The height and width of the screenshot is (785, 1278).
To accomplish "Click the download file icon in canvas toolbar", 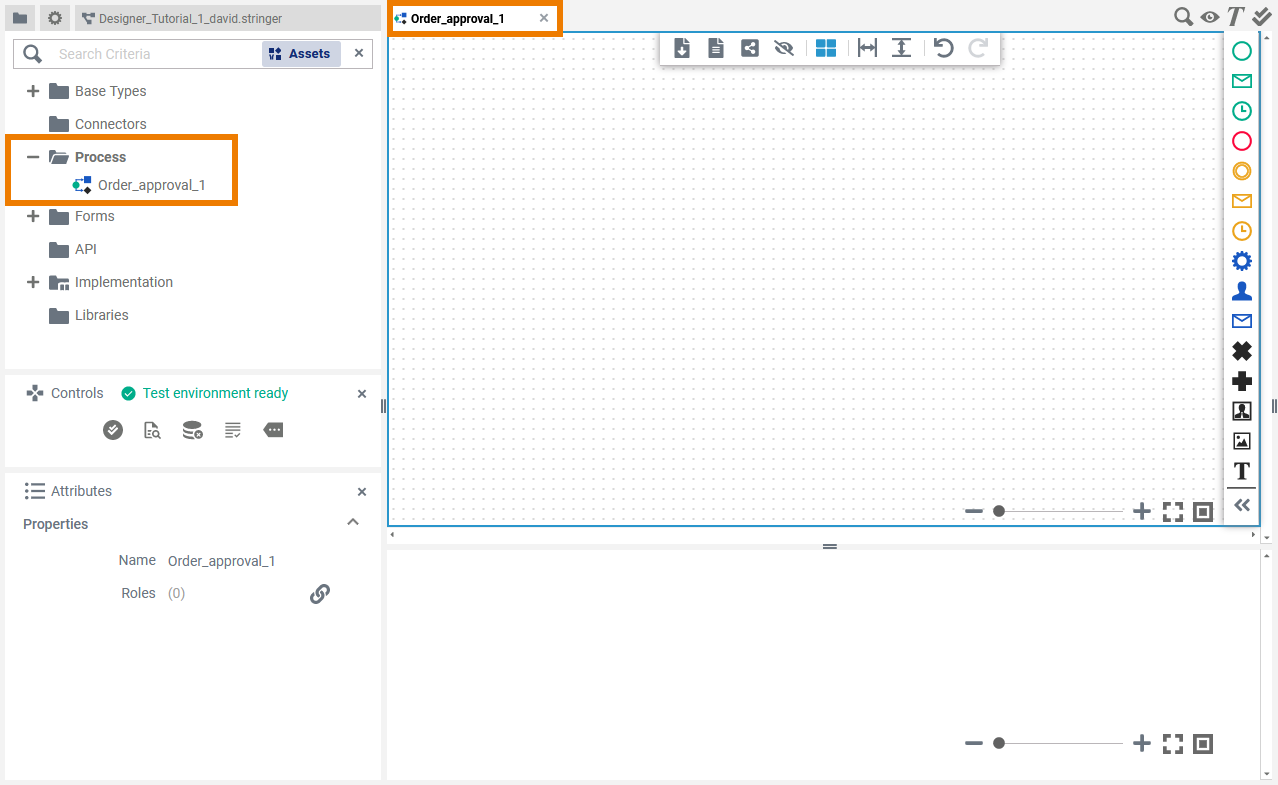I will click(x=682, y=48).
